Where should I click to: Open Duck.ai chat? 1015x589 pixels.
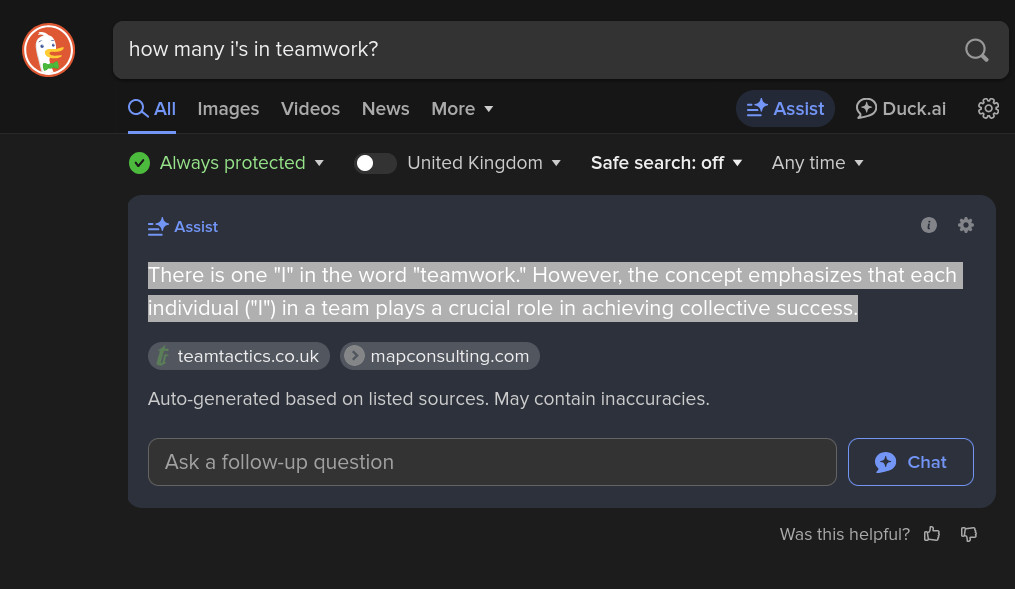point(900,109)
